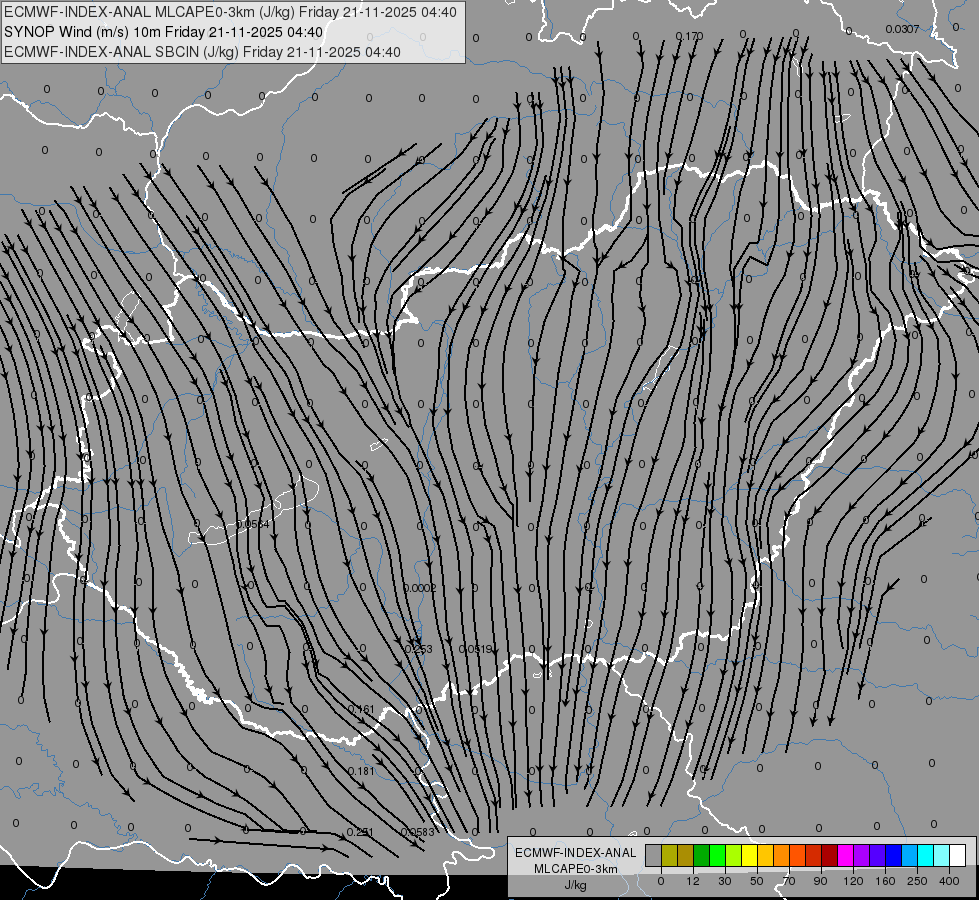This screenshot has height=900, width=979.
Task: Click the pure yellow legend swatch
Action: [750, 855]
